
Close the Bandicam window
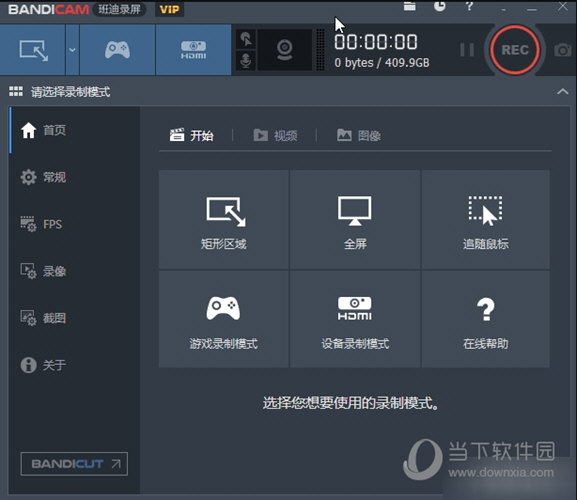[563, 6]
